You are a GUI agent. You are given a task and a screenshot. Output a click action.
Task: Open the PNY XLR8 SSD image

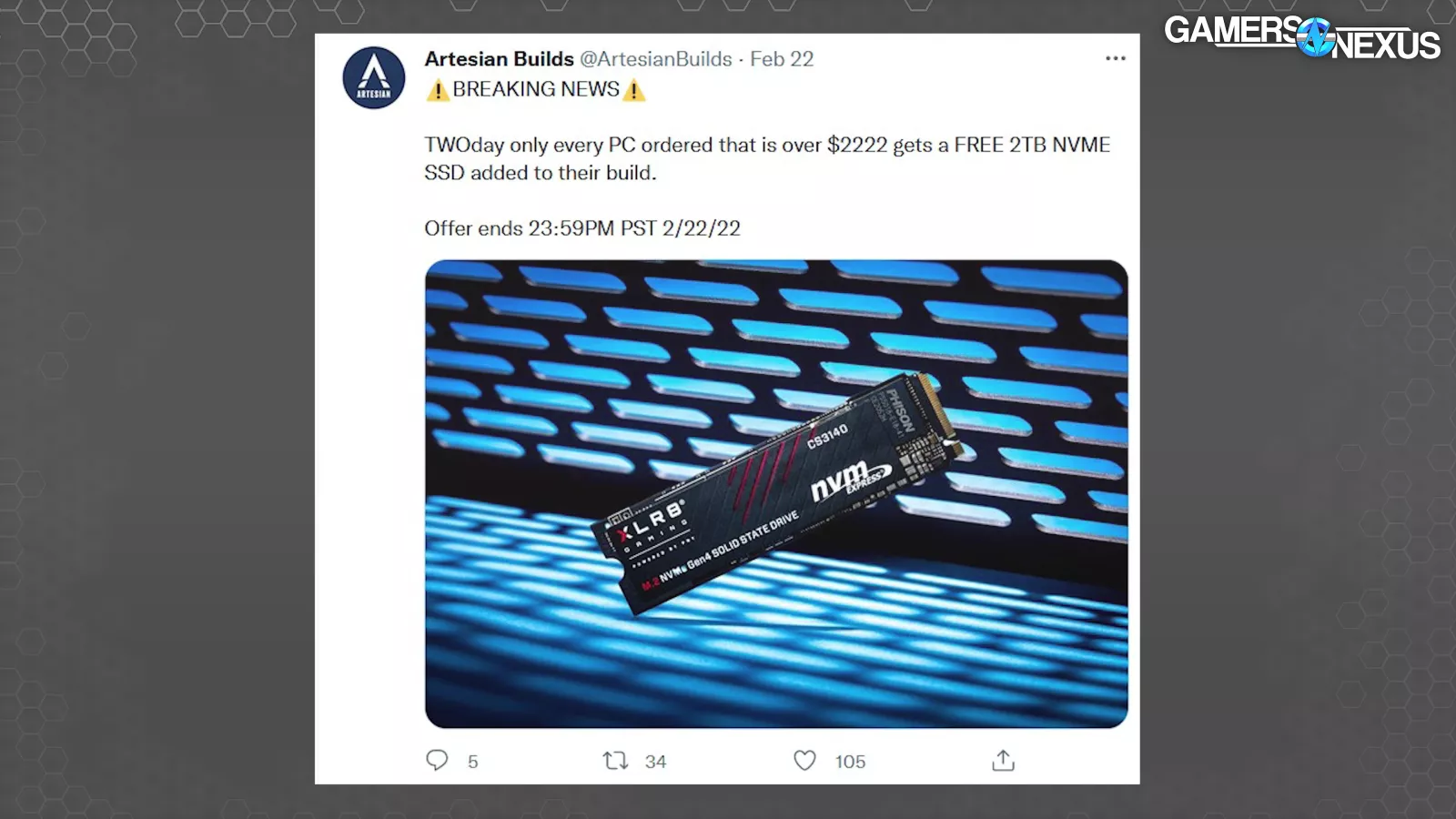(776, 494)
